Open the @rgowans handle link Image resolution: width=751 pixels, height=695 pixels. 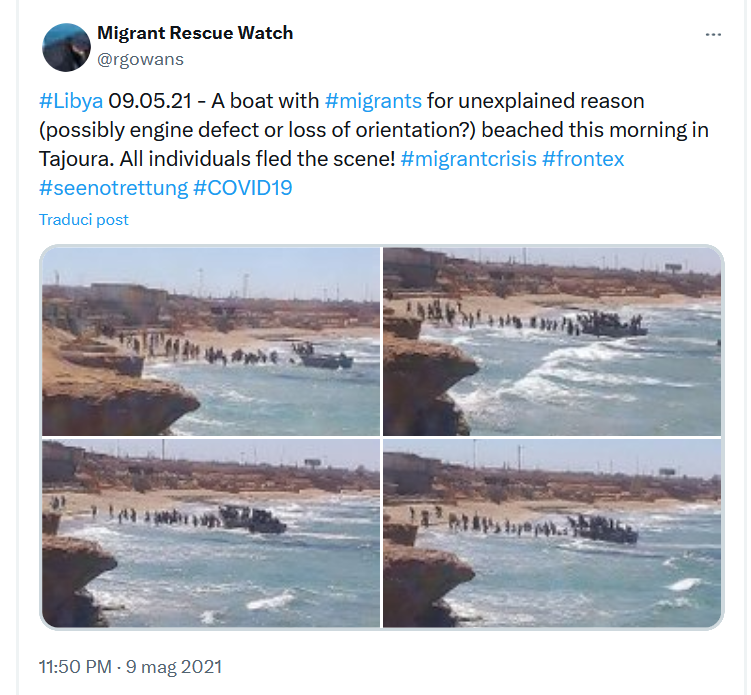point(140,59)
